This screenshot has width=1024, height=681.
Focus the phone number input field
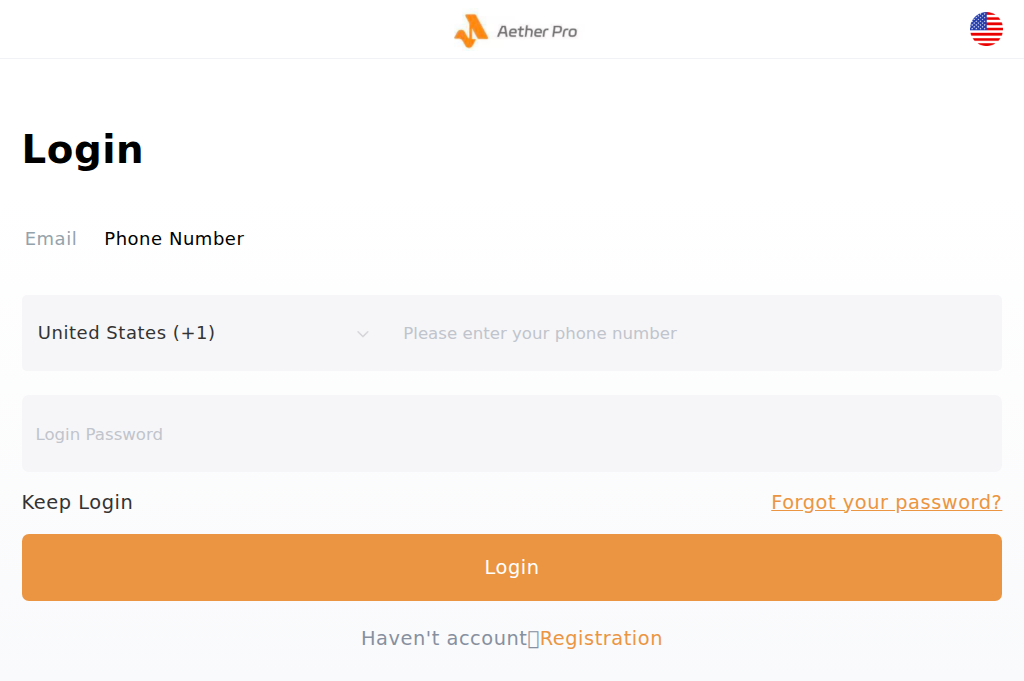[690, 334]
